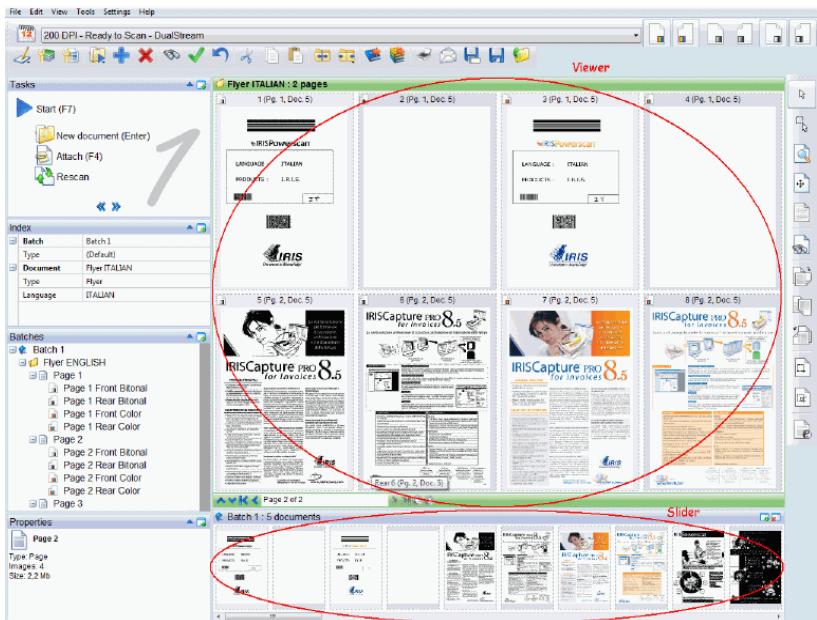Click the front grayscale stream page icon

pyautogui.click(x=717, y=35)
